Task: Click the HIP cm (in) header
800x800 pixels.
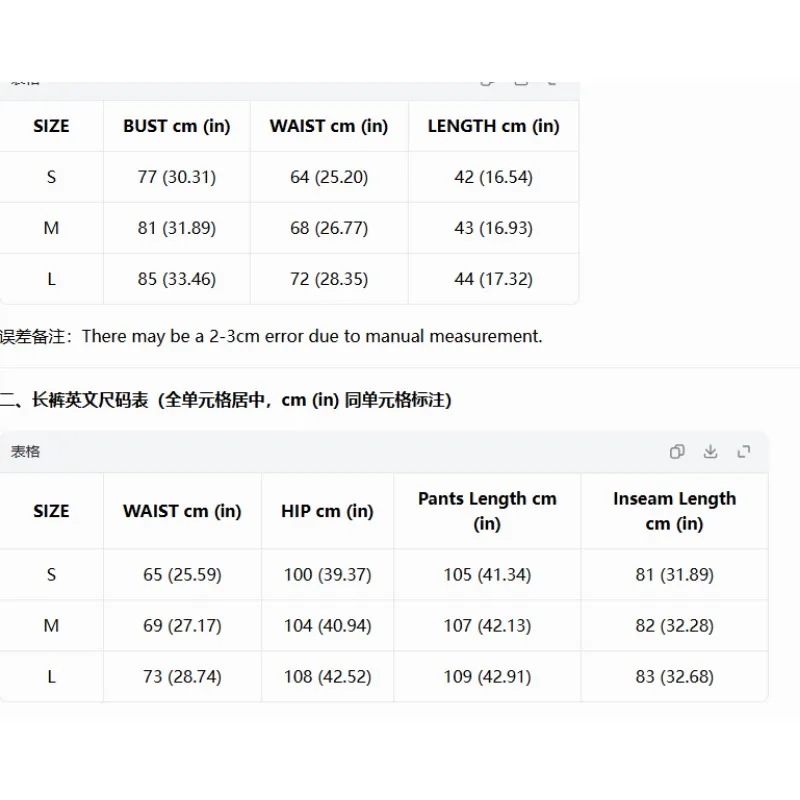Action: coord(328,511)
